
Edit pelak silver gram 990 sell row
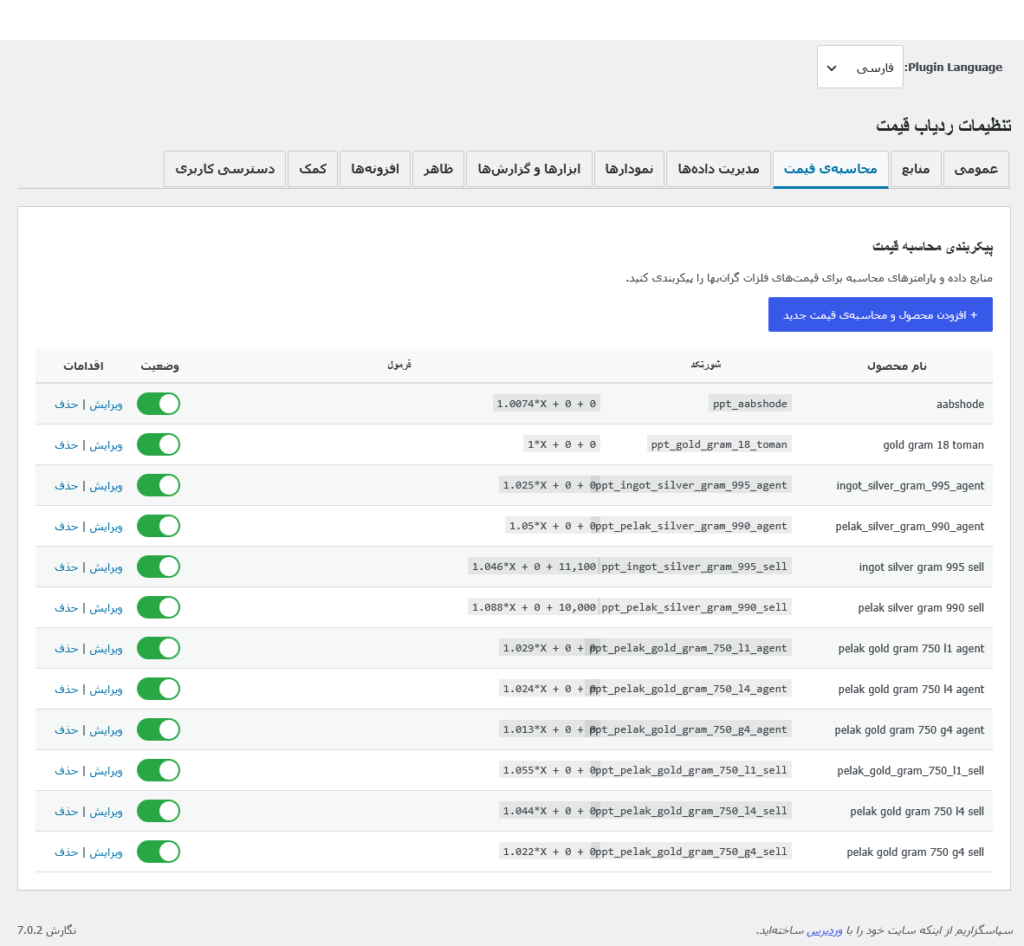coord(106,608)
